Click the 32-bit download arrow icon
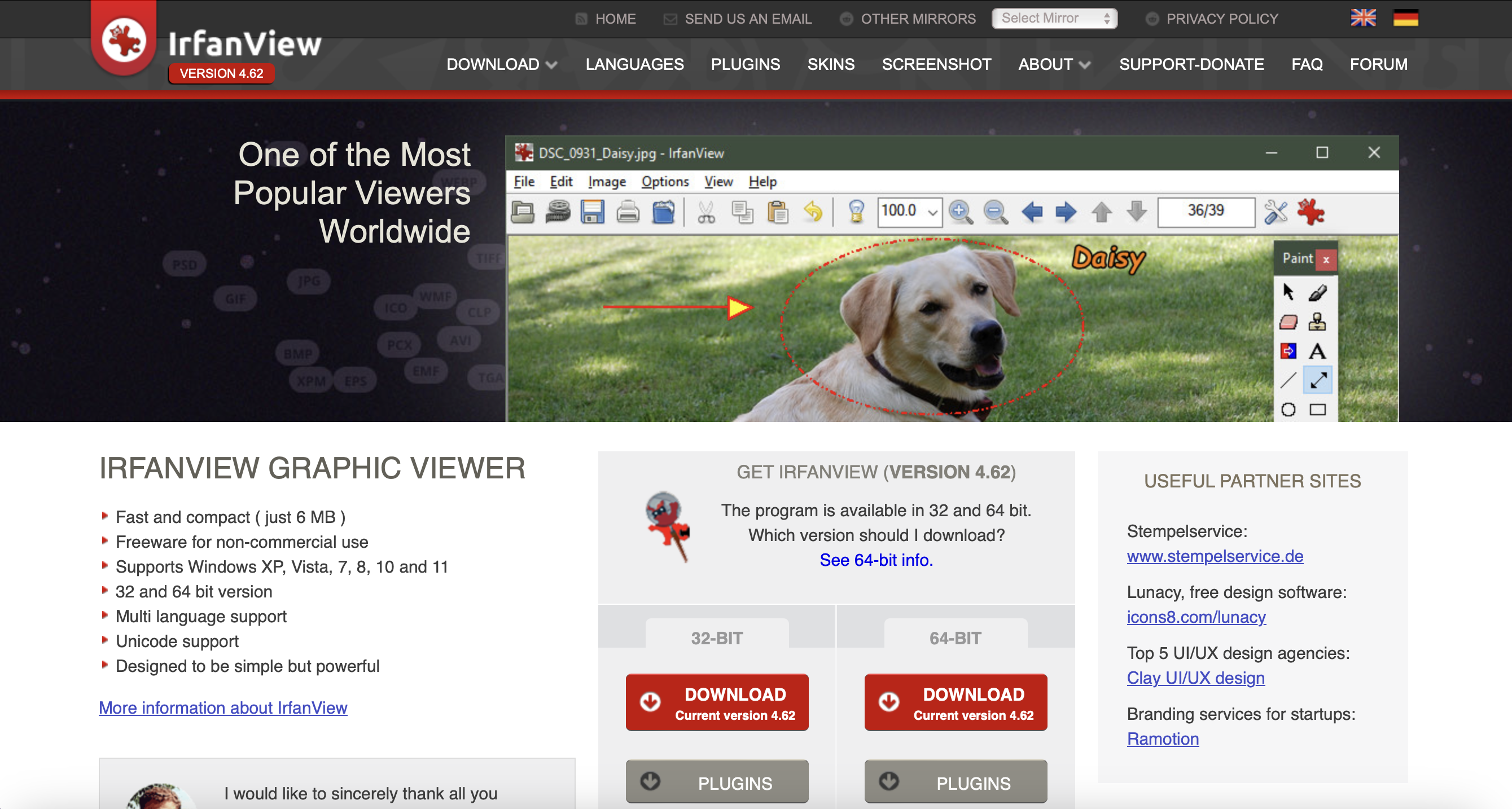This screenshot has width=1512, height=809. [650, 702]
